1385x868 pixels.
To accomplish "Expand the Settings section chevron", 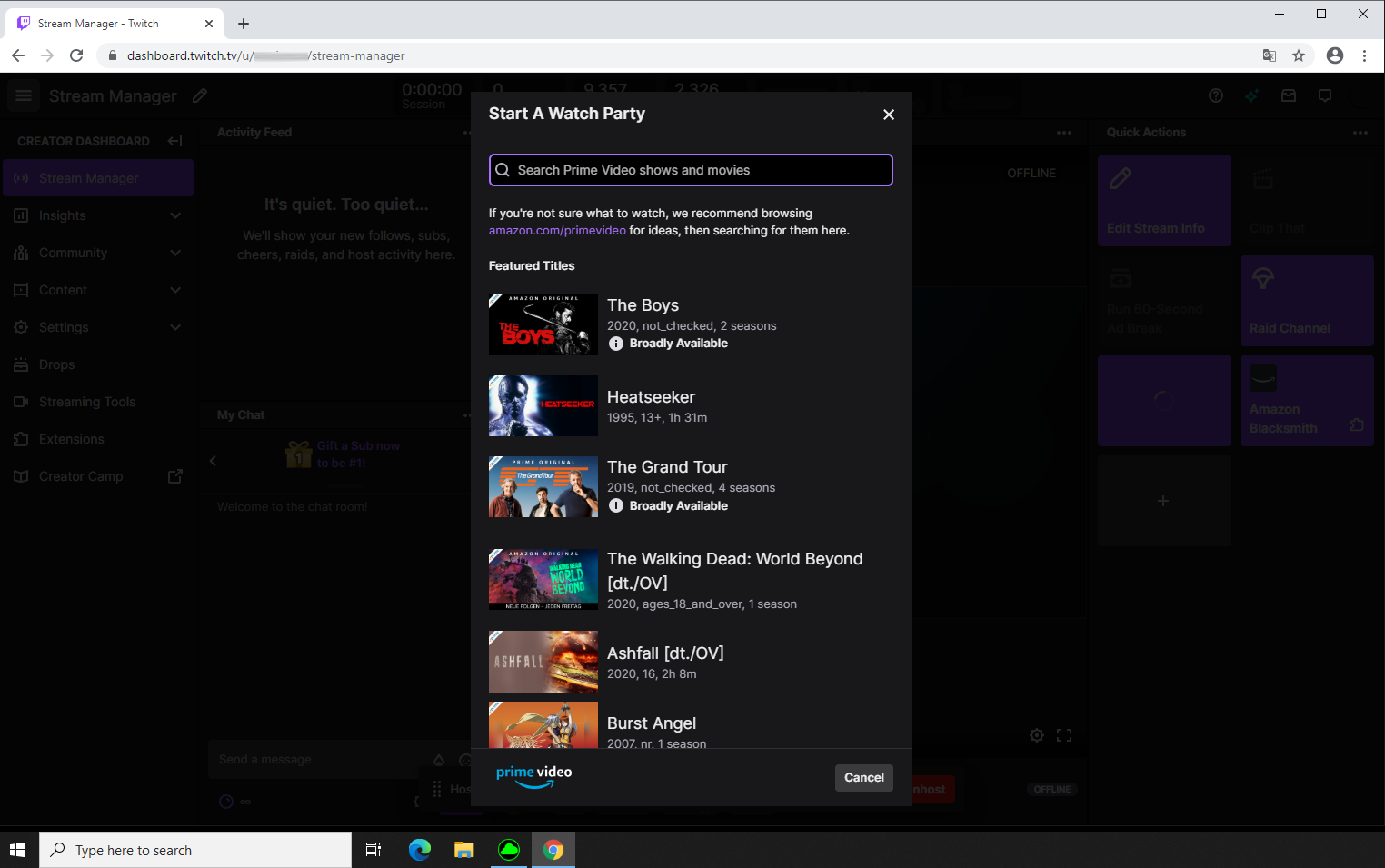I will [175, 327].
